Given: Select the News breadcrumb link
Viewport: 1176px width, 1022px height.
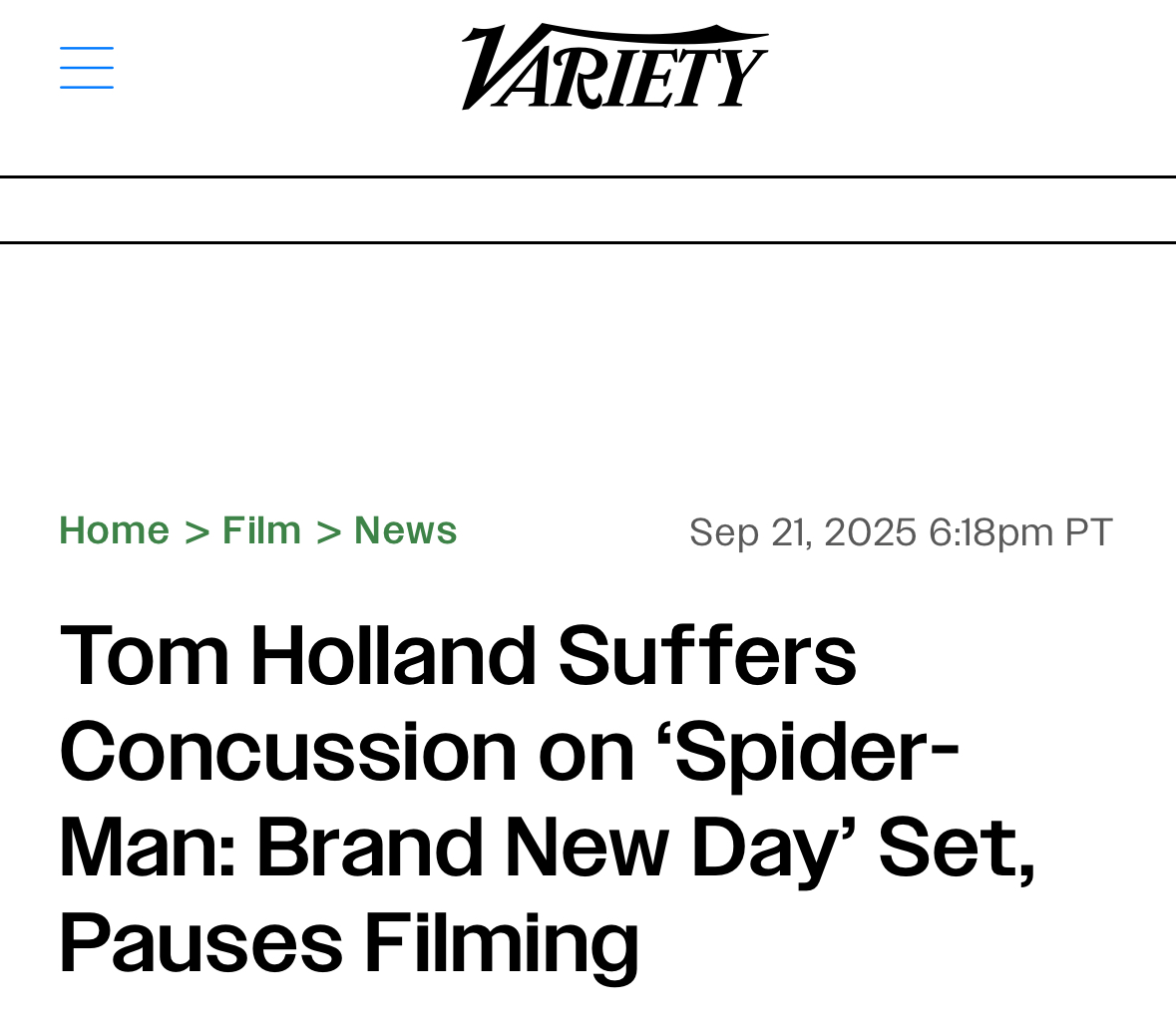Looking at the screenshot, I should (406, 530).
